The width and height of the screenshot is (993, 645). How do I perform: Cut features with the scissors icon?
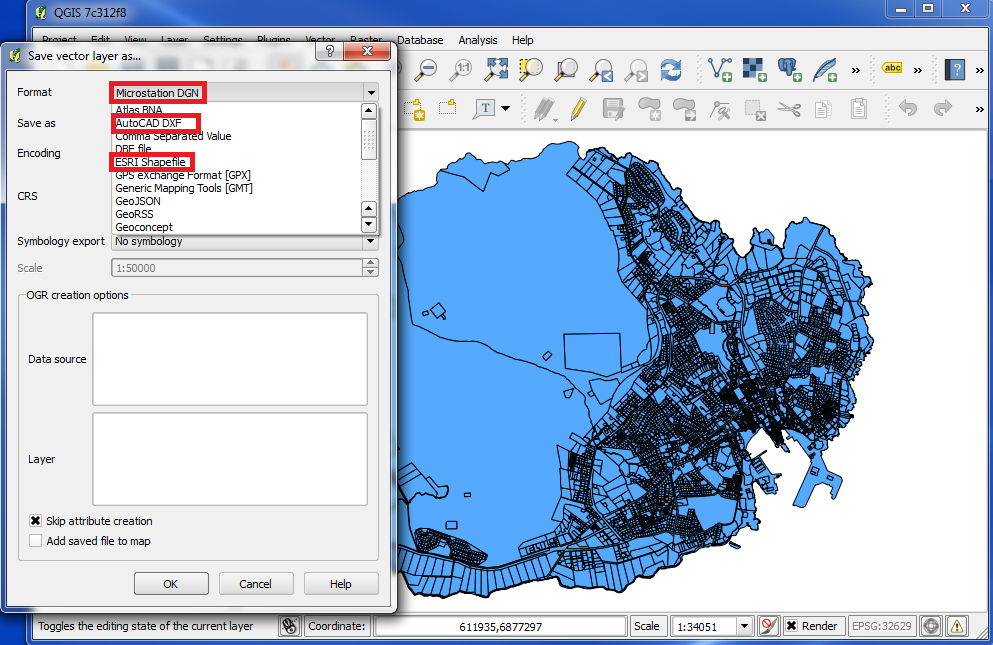point(789,109)
